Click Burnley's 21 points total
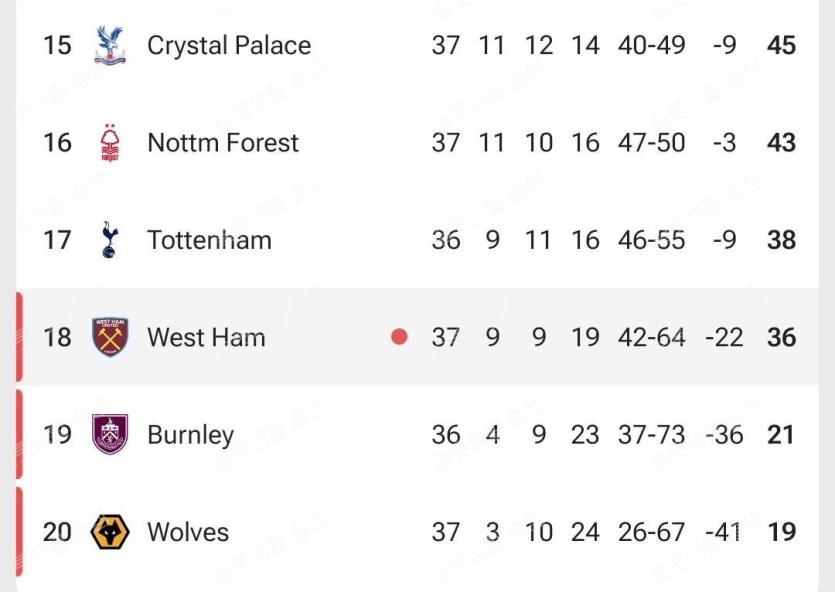The height and width of the screenshot is (592, 835). [781, 434]
